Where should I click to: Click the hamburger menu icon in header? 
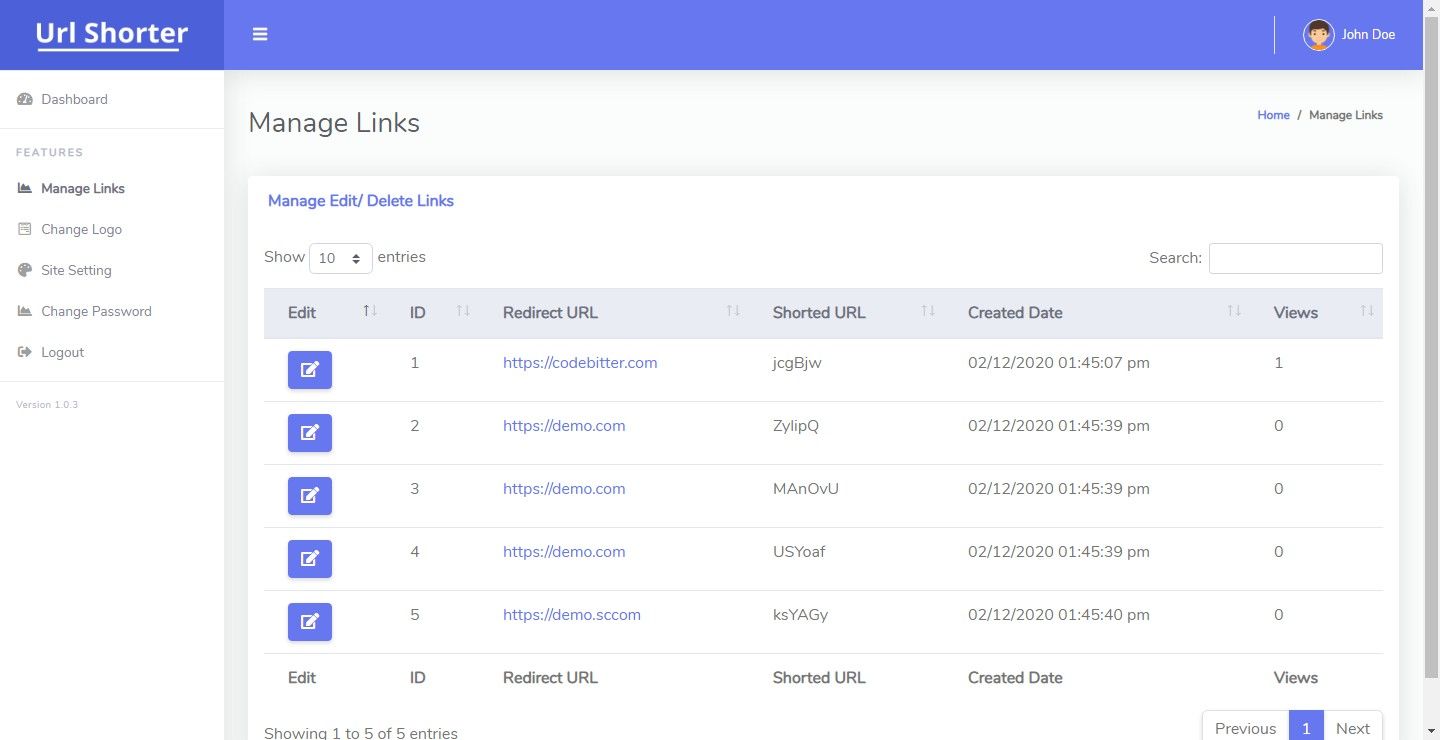tap(260, 34)
